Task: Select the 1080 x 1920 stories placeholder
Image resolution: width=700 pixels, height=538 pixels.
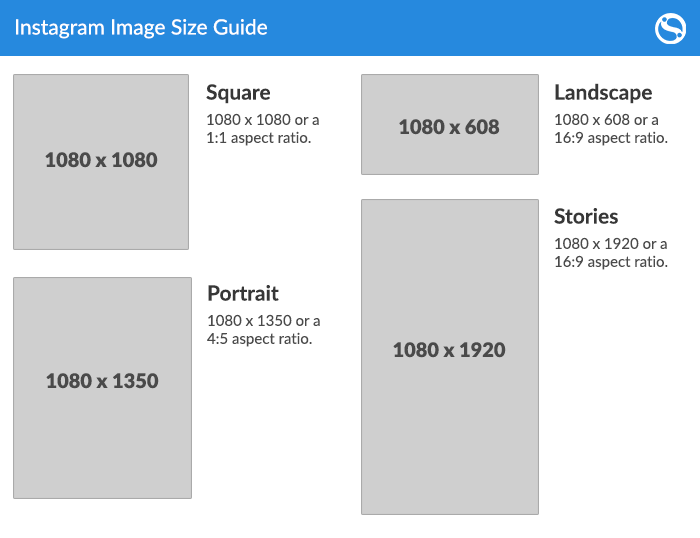Action: 450,357
